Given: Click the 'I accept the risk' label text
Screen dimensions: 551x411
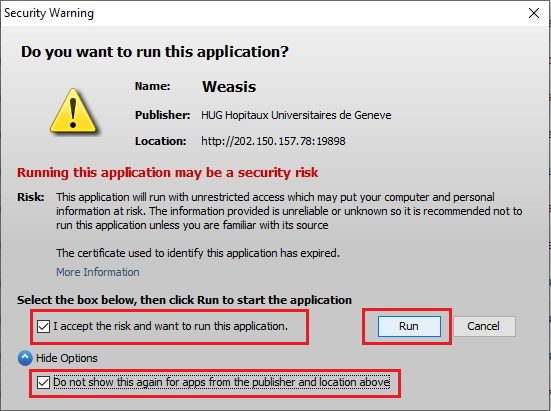Looking at the screenshot, I should (x=170, y=326).
